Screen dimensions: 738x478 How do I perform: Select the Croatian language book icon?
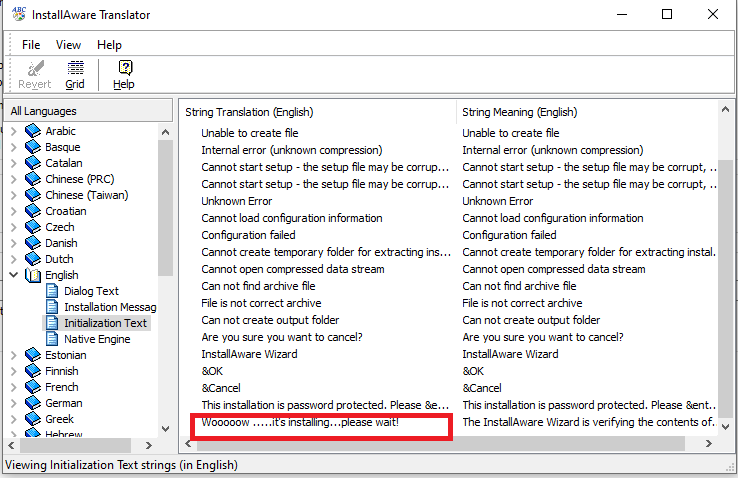(x=33, y=211)
